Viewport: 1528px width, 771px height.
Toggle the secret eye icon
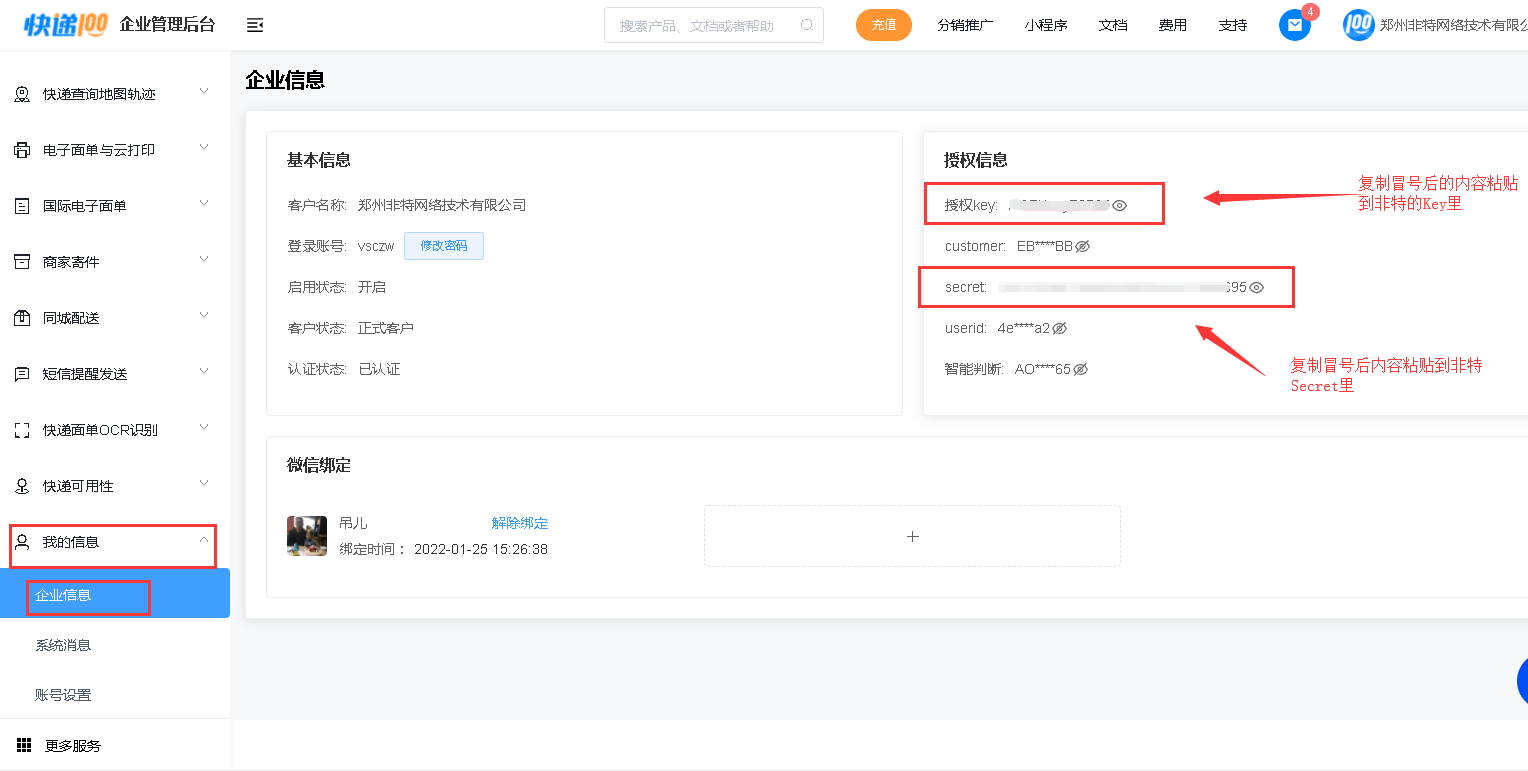[1257, 287]
